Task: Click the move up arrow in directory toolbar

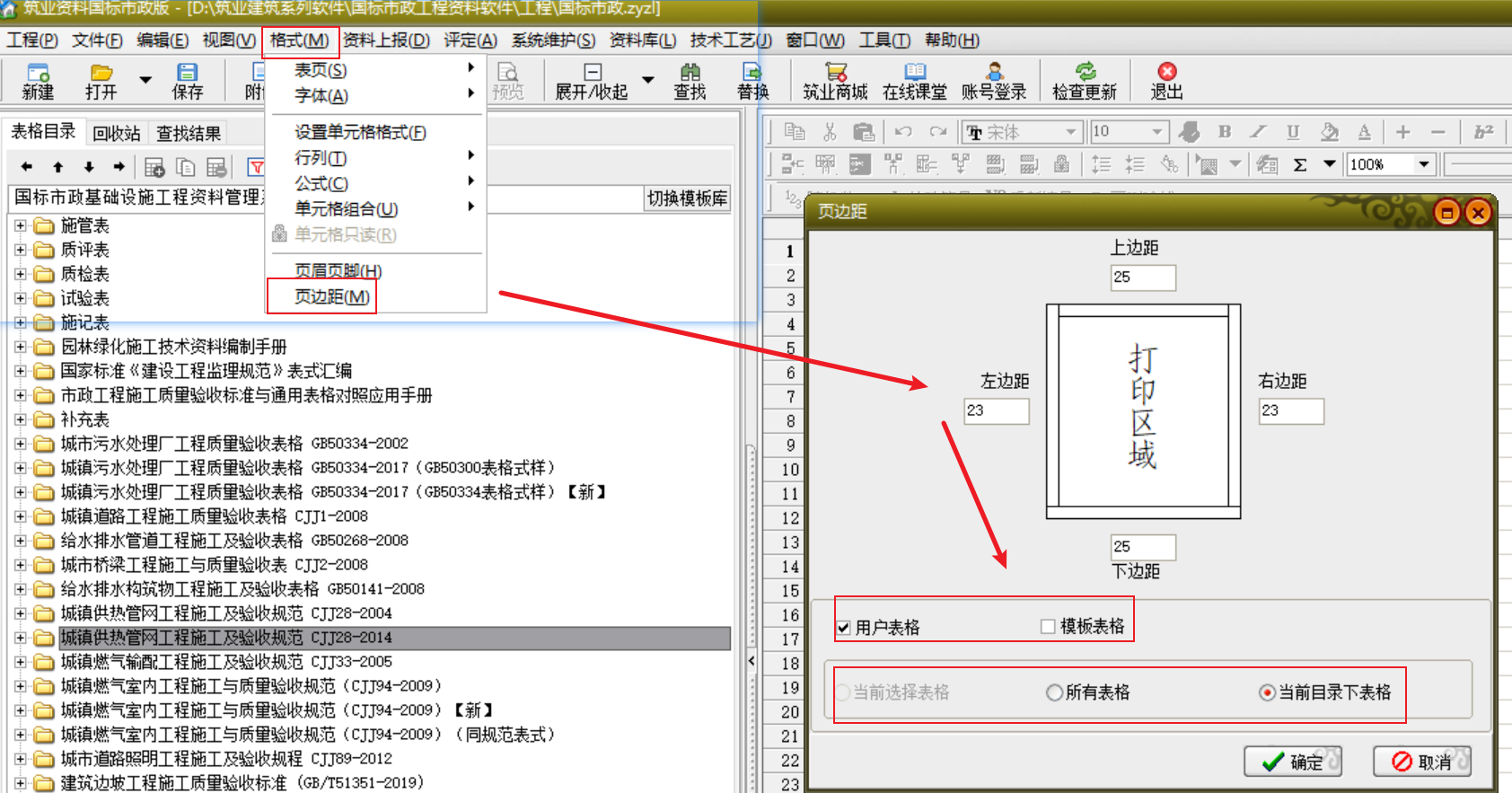Action: (x=57, y=167)
